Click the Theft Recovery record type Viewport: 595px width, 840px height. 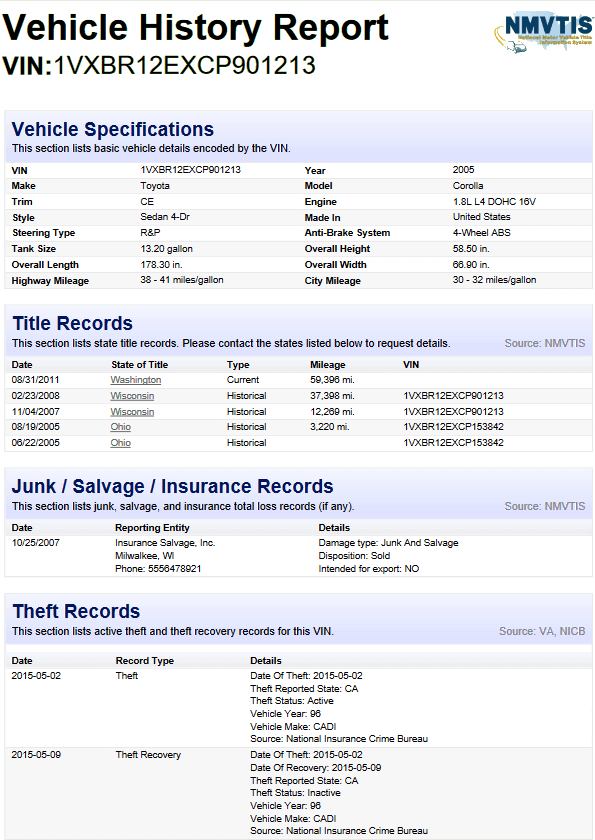148,755
